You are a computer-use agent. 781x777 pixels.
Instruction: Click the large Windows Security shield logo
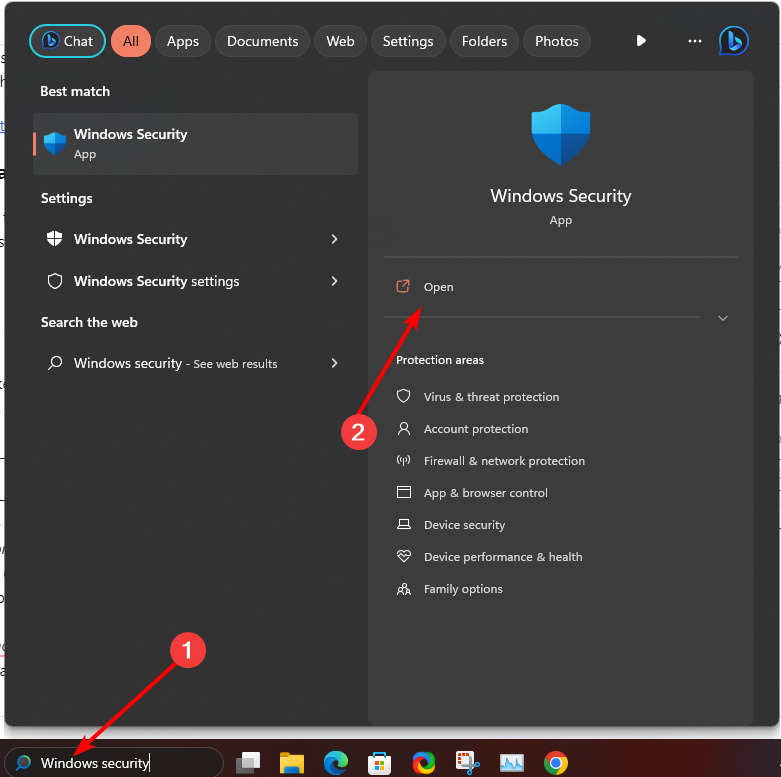click(x=561, y=134)
